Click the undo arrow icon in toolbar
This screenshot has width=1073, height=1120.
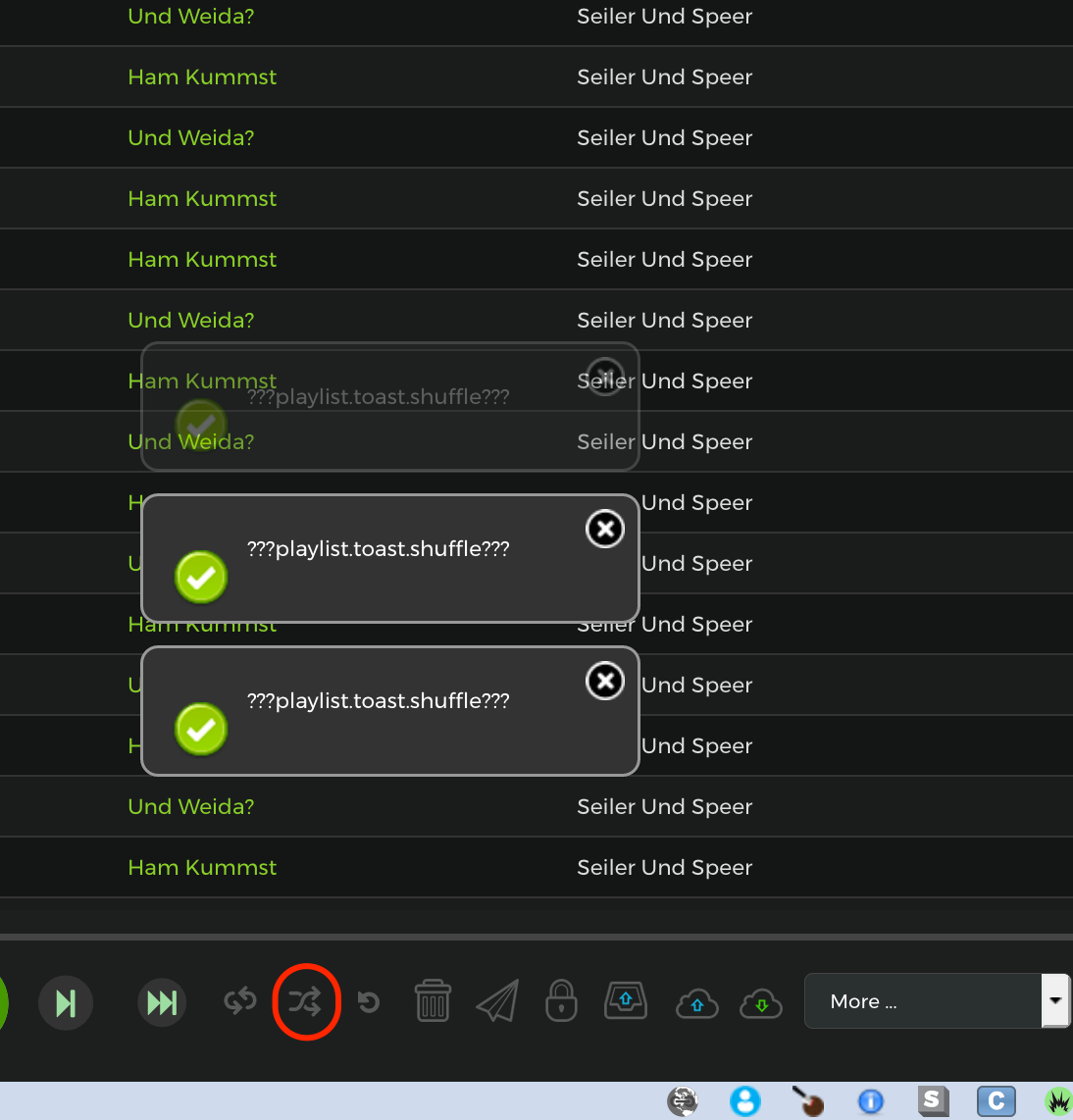tap(369, 1002)
